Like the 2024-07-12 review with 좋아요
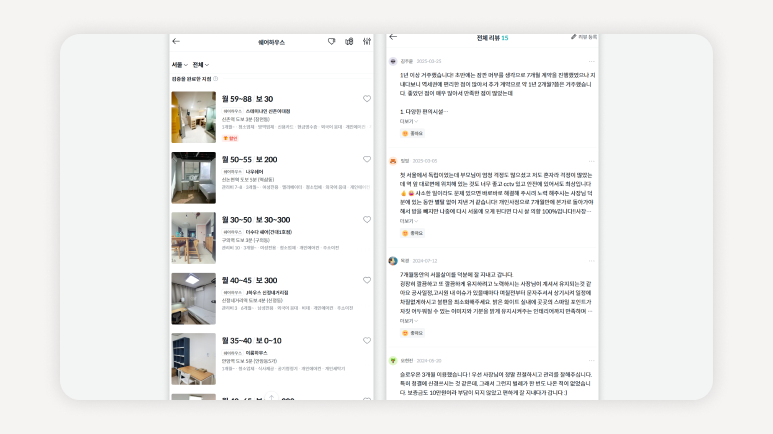The width and height of the screenshot is (773, 434). coord(413,333)
